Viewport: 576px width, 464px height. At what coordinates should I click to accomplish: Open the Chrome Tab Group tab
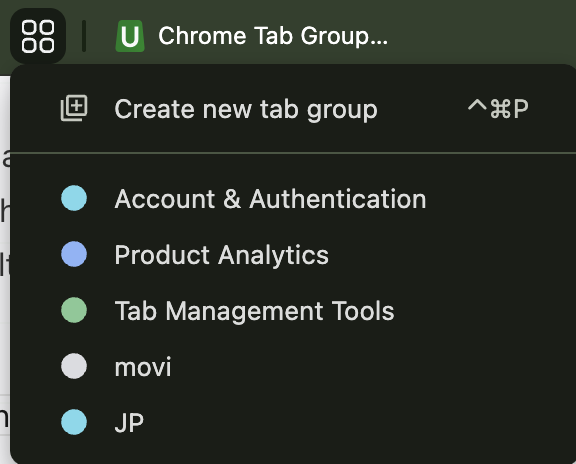pos(252,36)
